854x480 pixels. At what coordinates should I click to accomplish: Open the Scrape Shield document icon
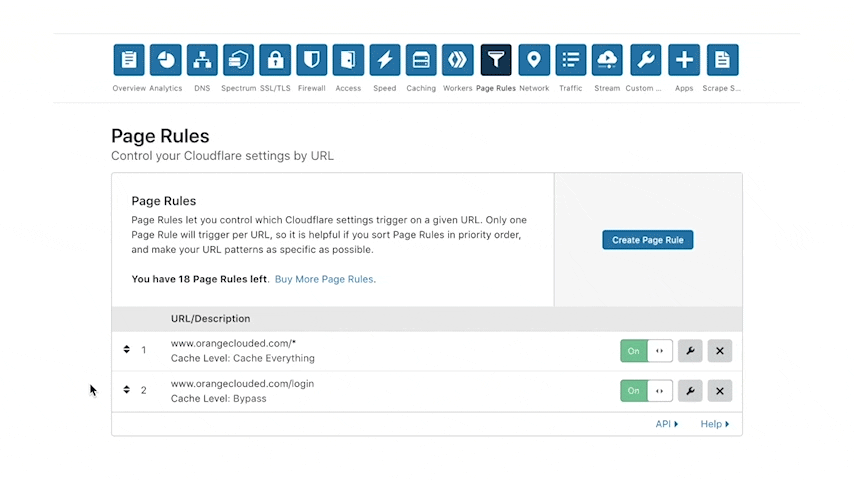pyautogui.click(x=722, y=60)
